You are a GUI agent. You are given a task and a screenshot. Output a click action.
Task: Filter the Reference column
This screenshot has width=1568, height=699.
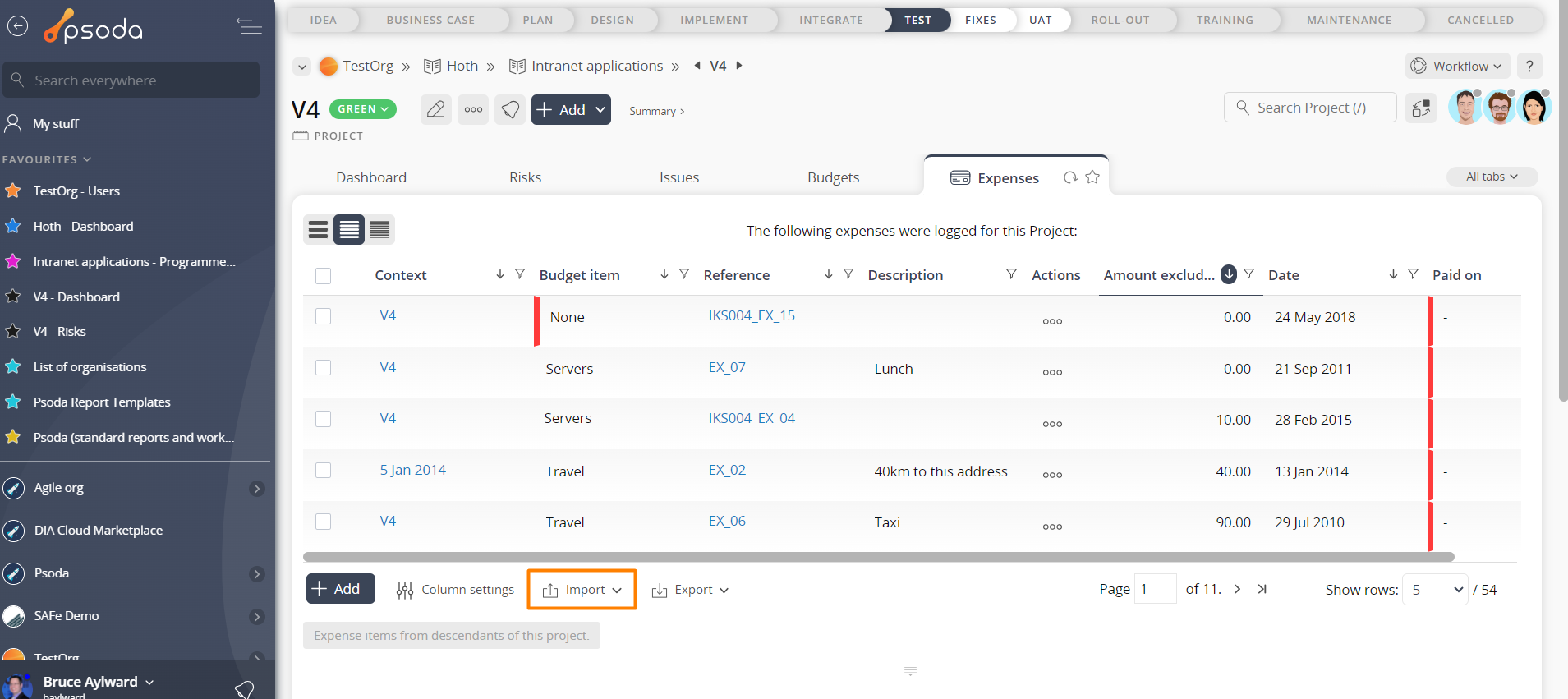coord(848,274)
